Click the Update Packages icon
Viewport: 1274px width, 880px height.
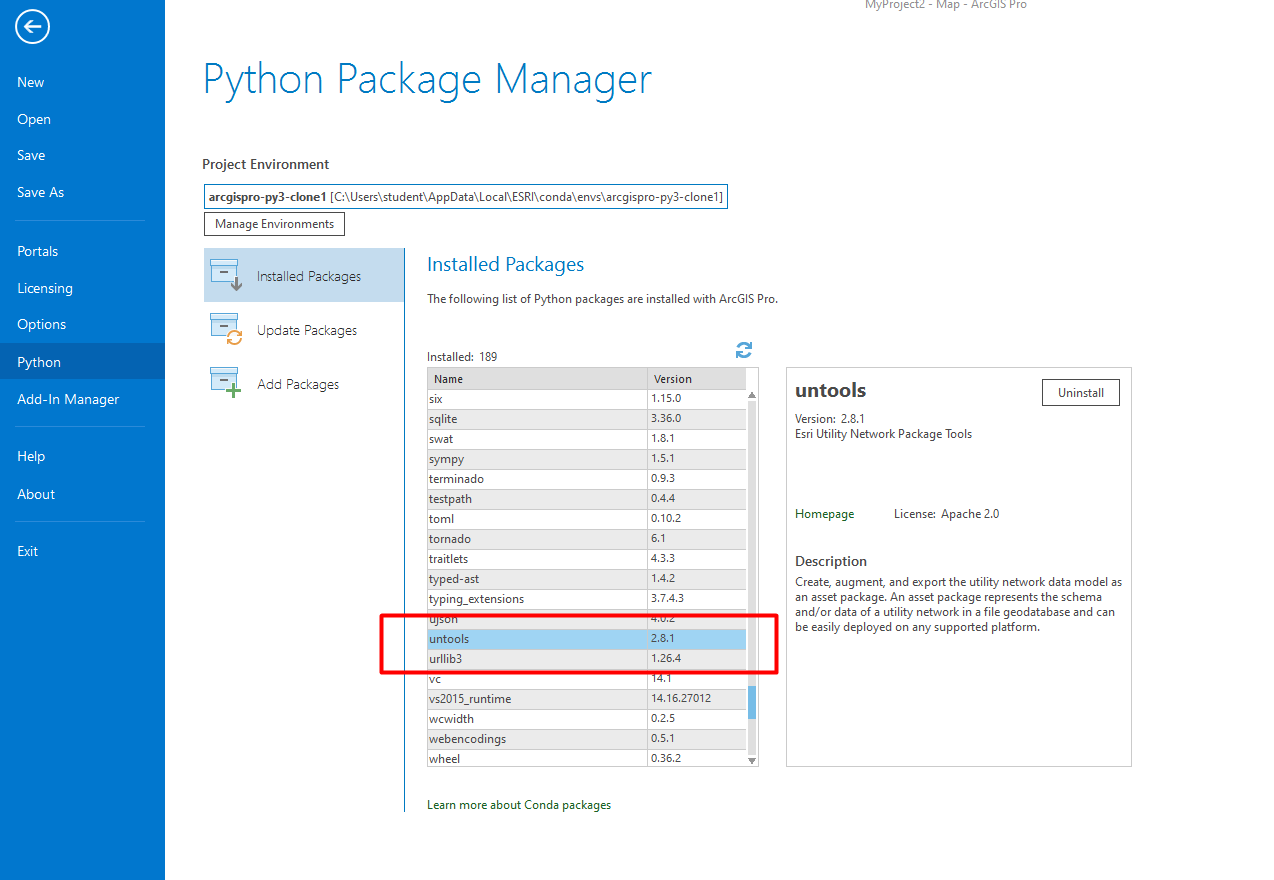click(x=225, y=329)
